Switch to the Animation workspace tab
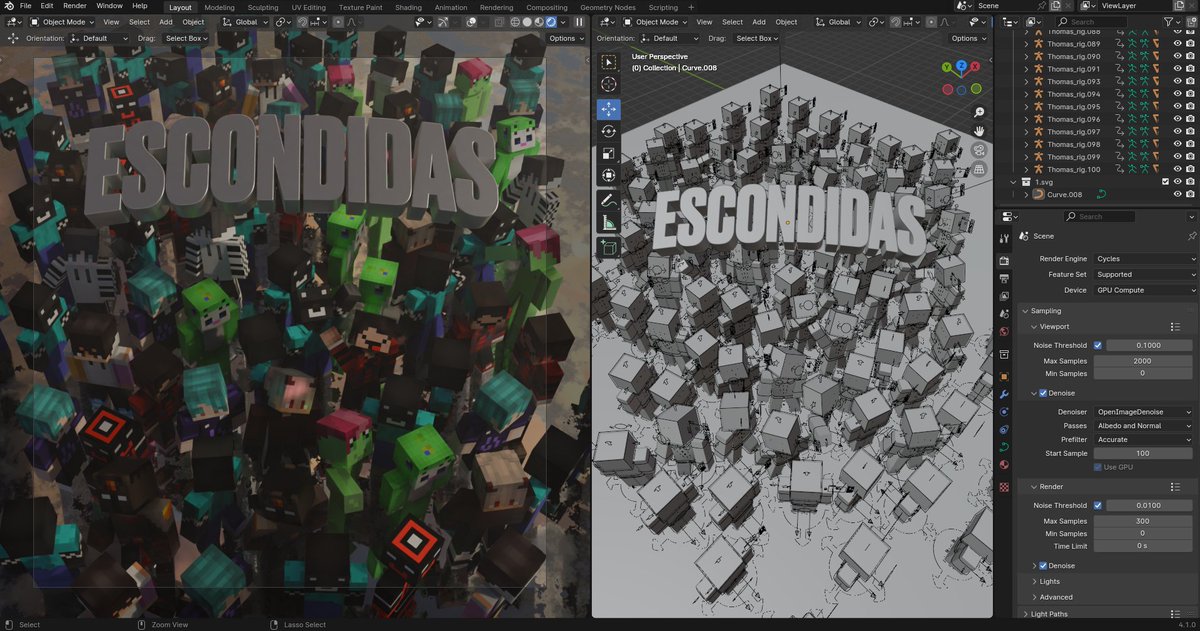 (451, 6)
